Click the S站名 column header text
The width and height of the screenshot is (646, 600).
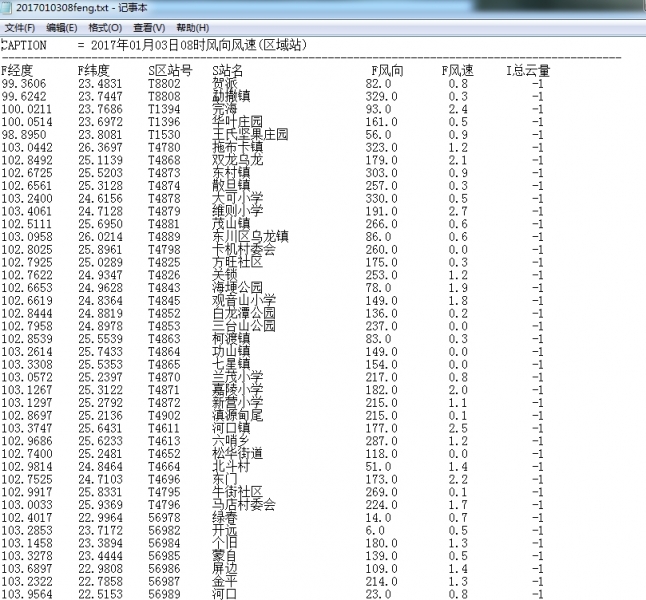228,71
